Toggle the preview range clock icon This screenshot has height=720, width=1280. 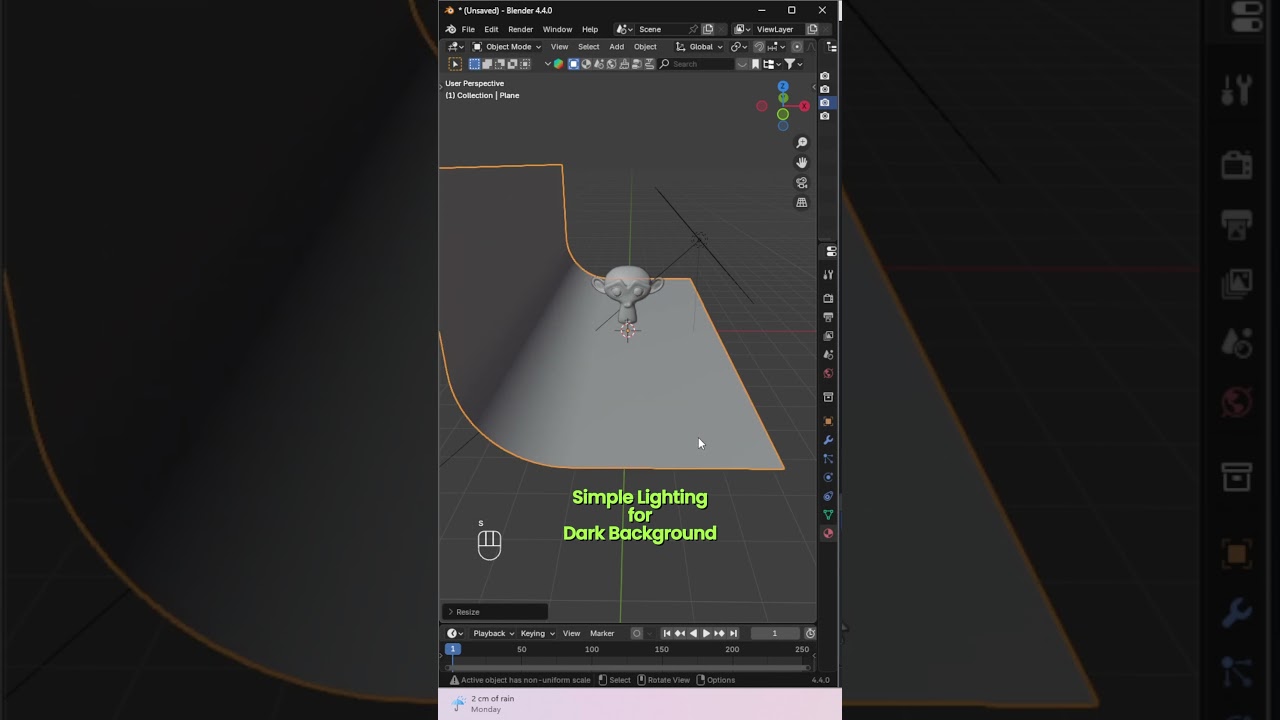pos(810,633)
